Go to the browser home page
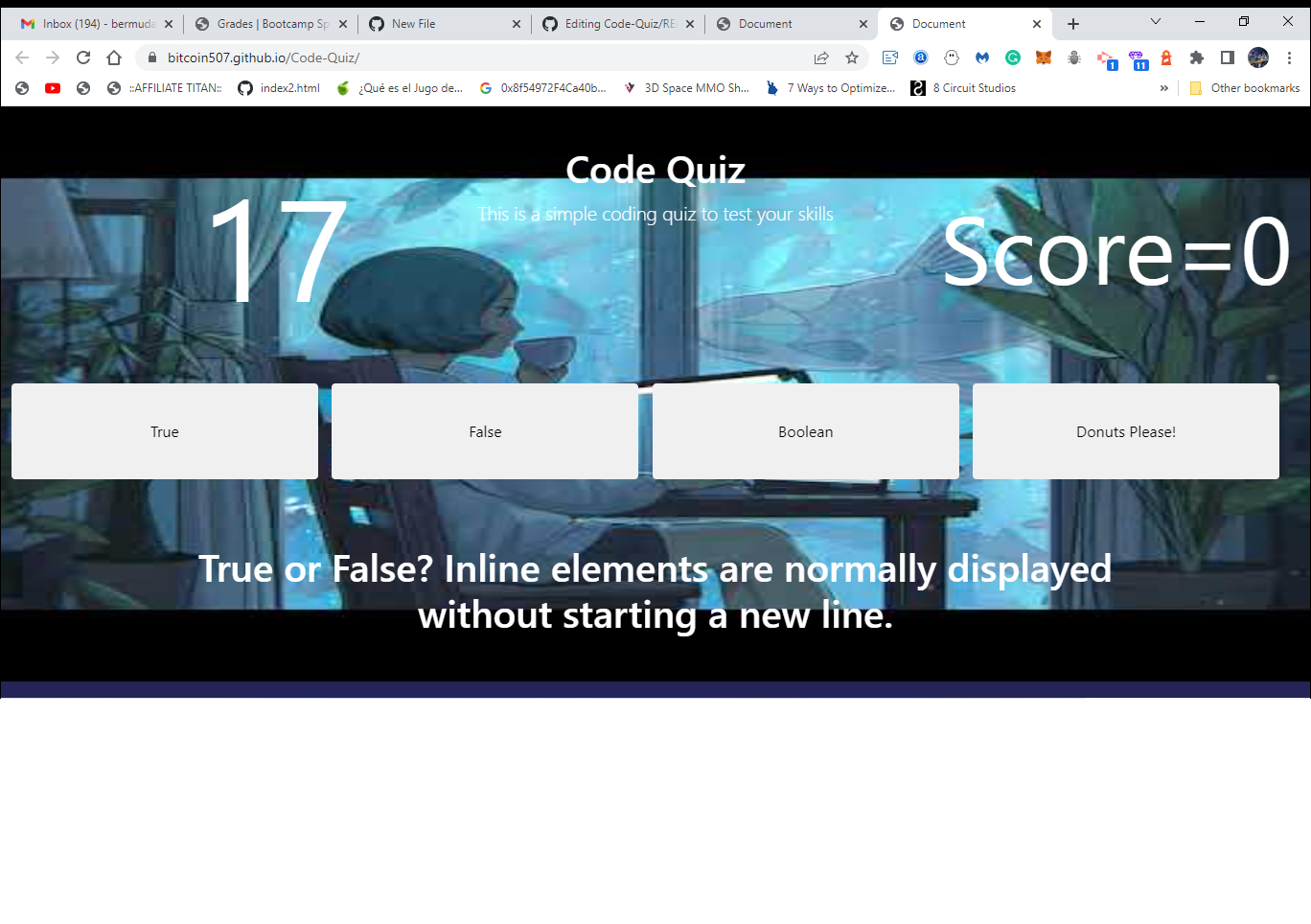The image size is (1311, 924). pos(114,58)
